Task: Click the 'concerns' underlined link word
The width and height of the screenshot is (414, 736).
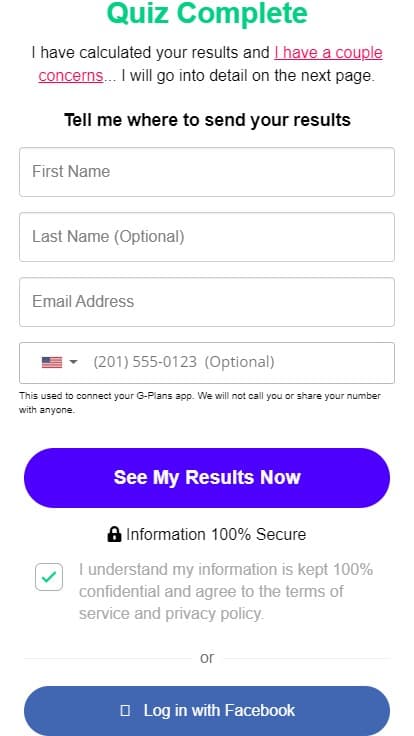Action: (x=70, y=76)
